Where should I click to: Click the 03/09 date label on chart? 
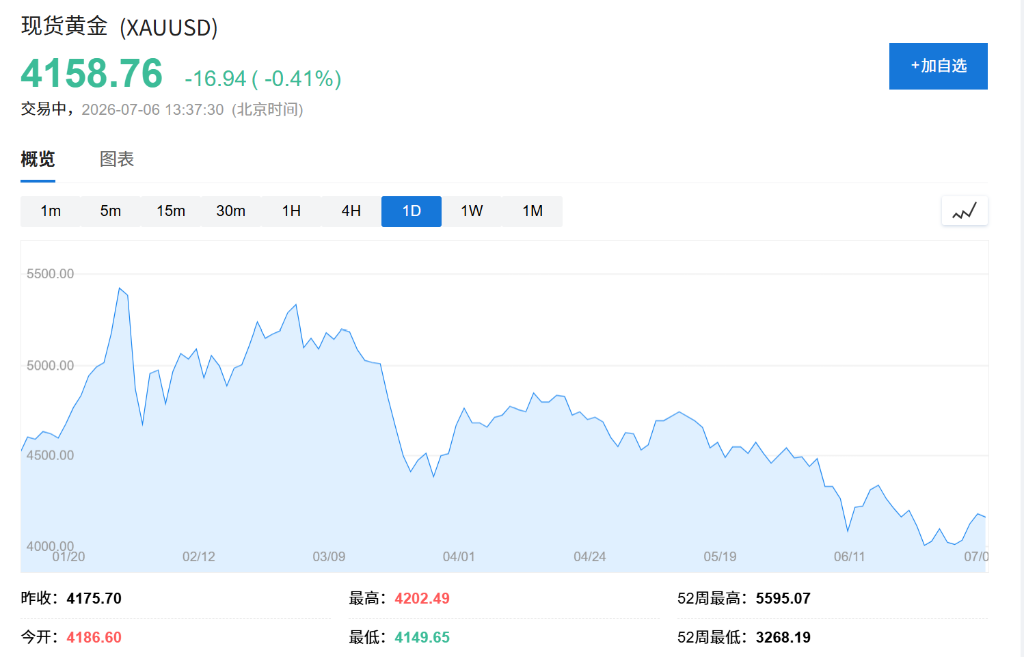tap(328, 556)
